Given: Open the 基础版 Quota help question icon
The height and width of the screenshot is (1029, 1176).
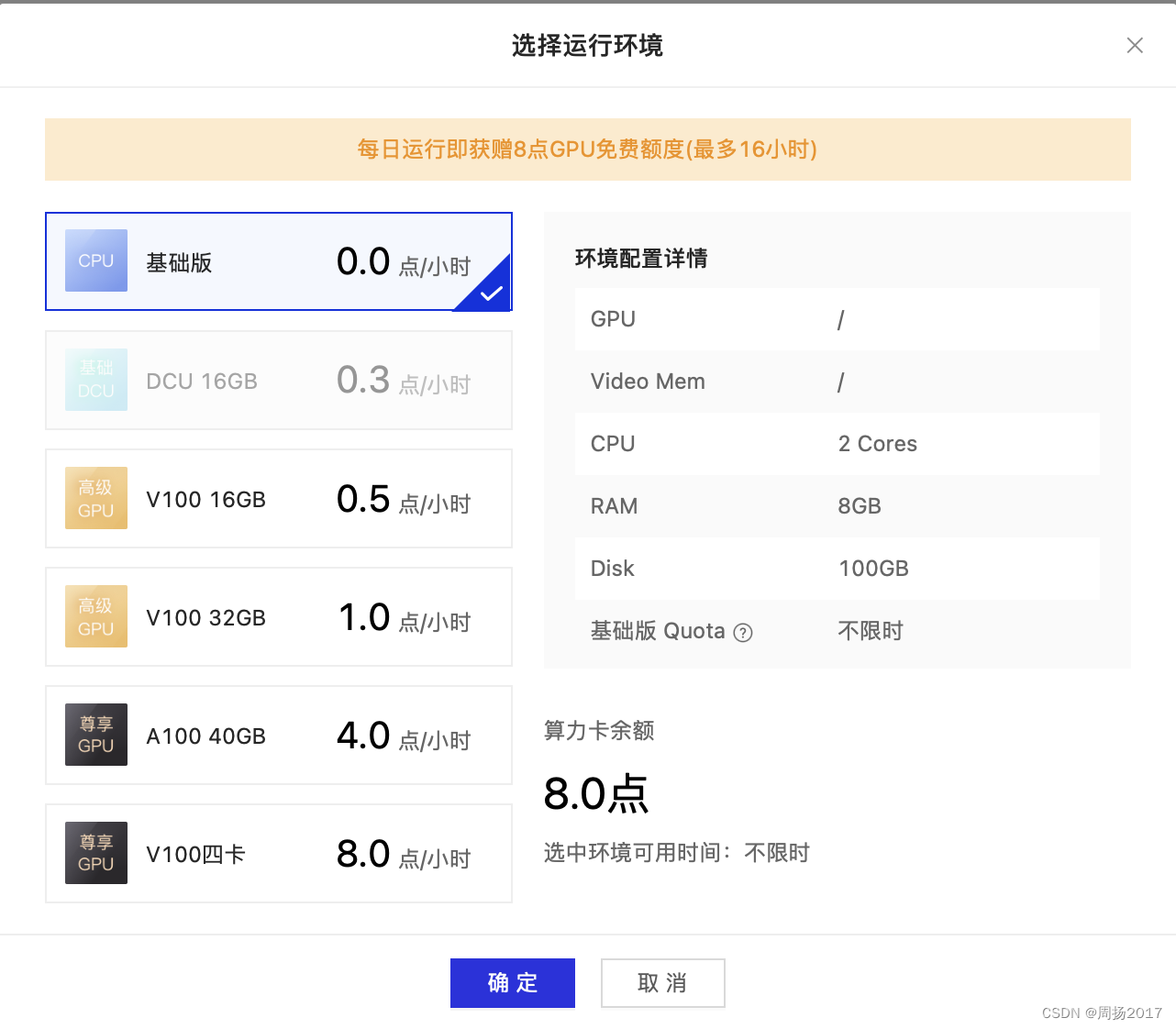Looking at the screenshot, I should coord(743,632).
